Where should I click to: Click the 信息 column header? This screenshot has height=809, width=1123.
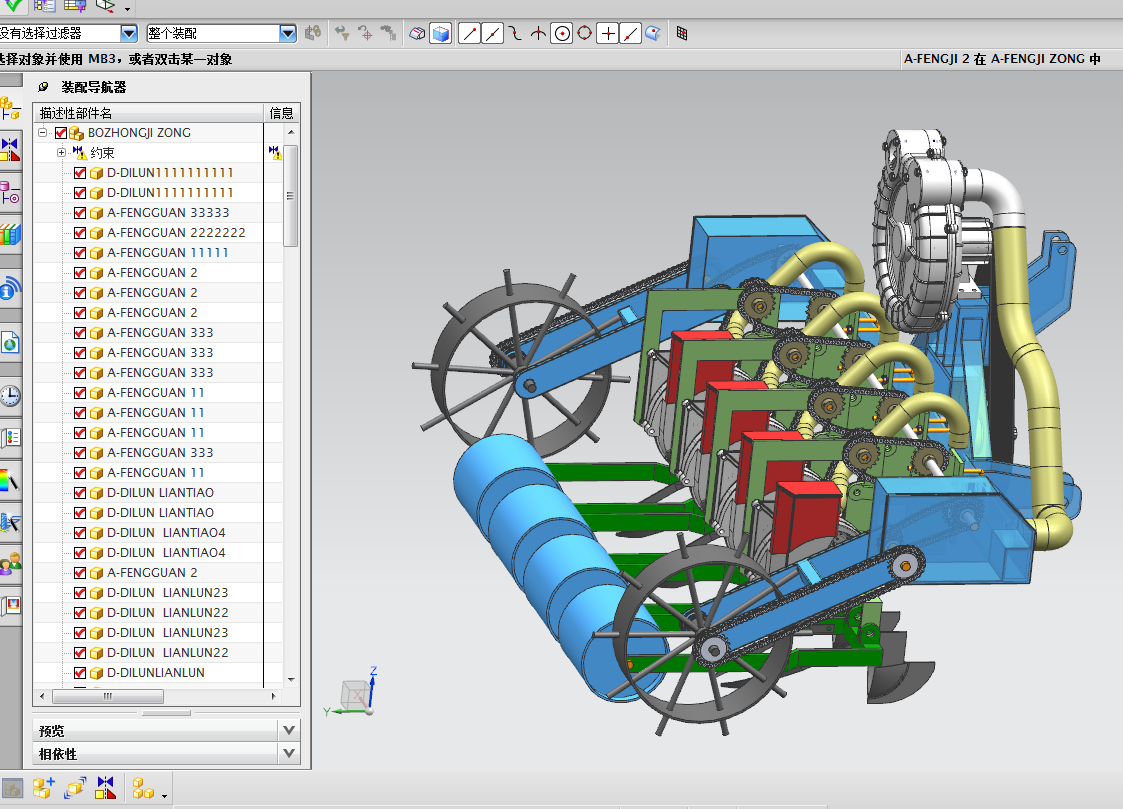pyautogui.click(x=281, y=113)
